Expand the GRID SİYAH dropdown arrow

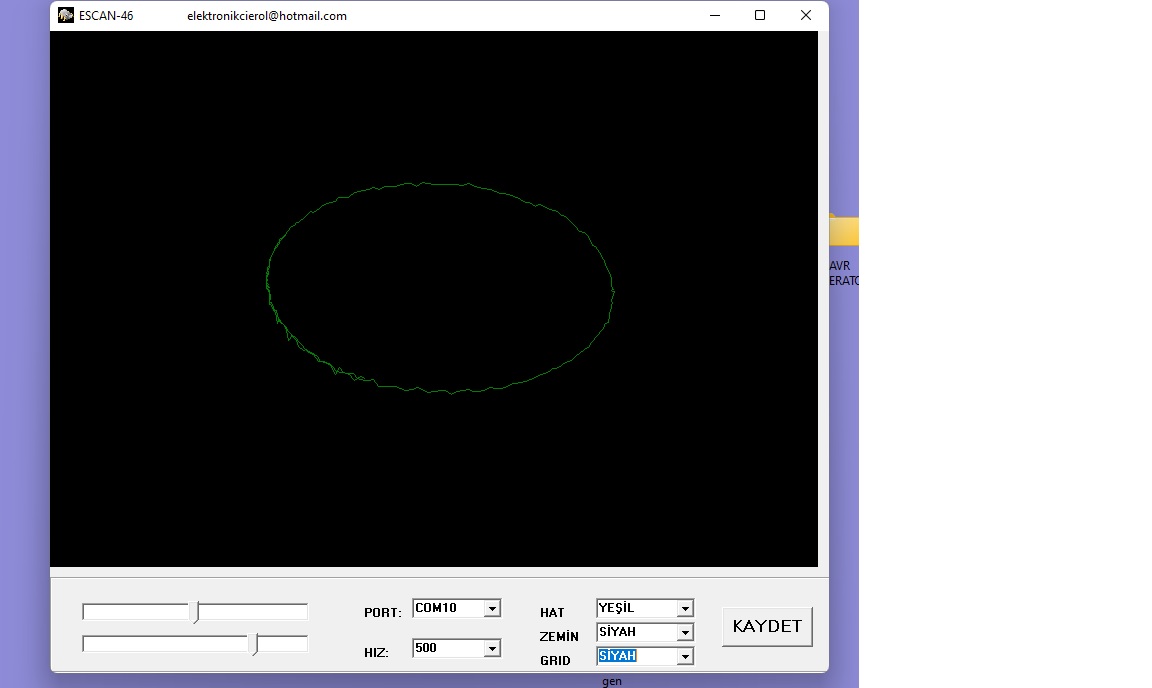(685, 656)
